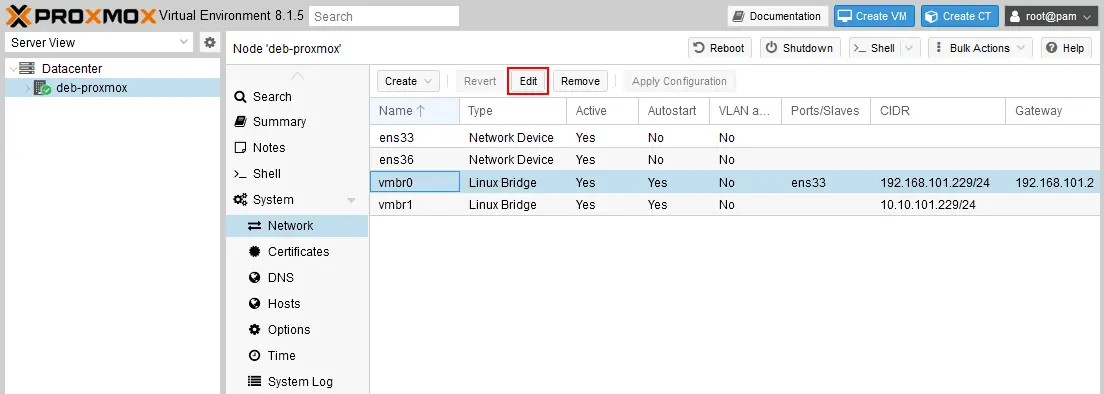Click the cube icon on Create CT
The width and height of the screenshot is (1104, 394).
932,16
